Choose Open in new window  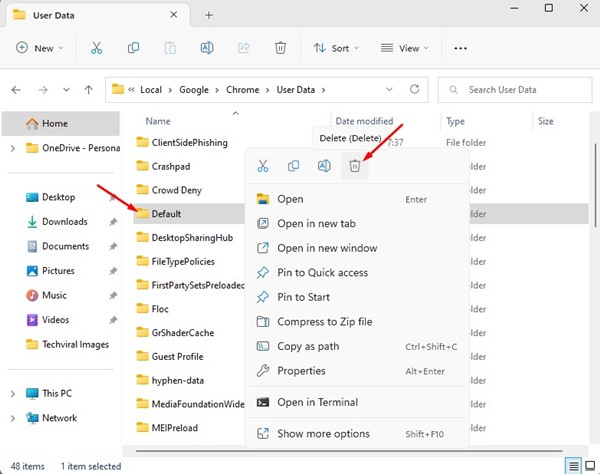click(x=357, y=248)
